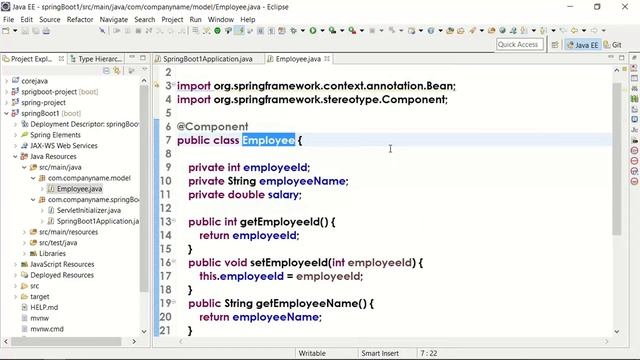
Task: Switch to the SpringBoot1Application.java editor tab
Action: point(208,59)
